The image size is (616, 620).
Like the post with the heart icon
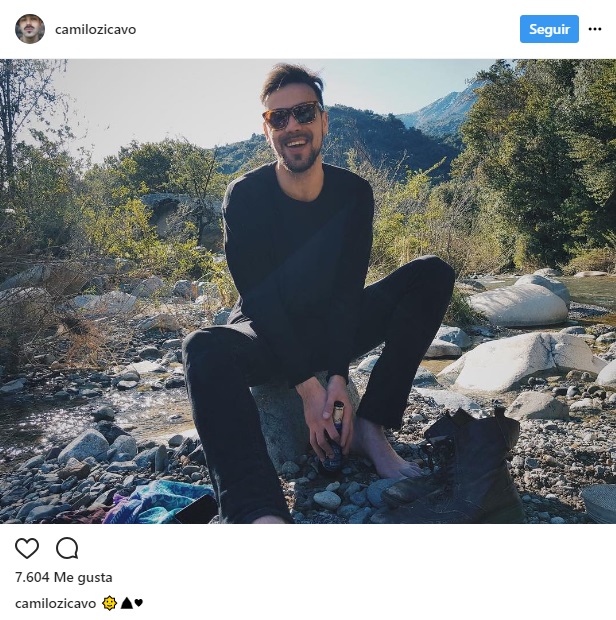27,548
